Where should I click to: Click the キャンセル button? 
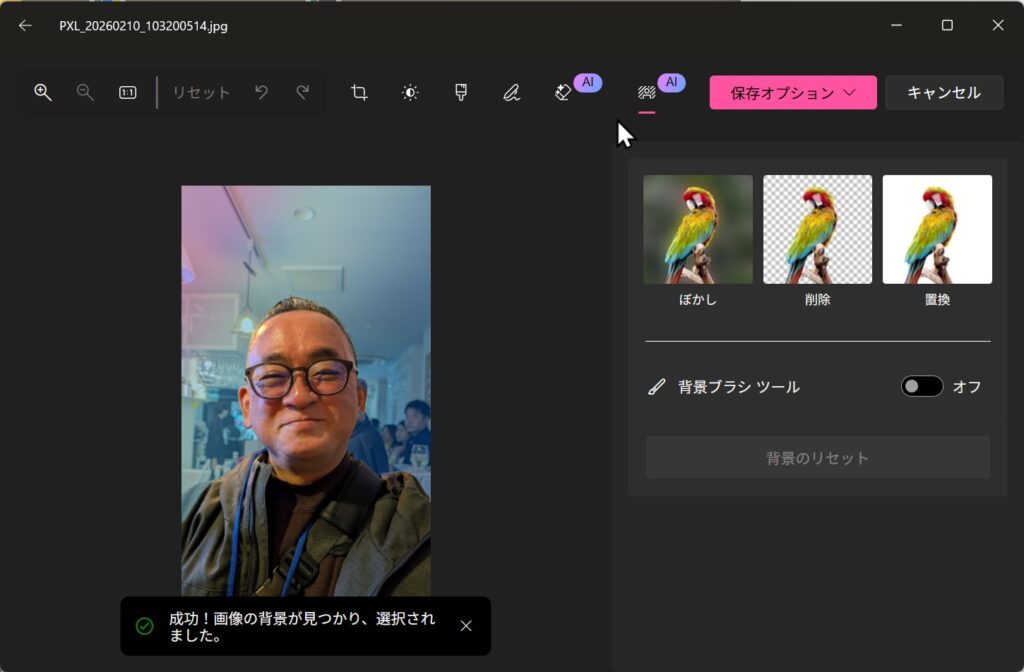(943, 92)
